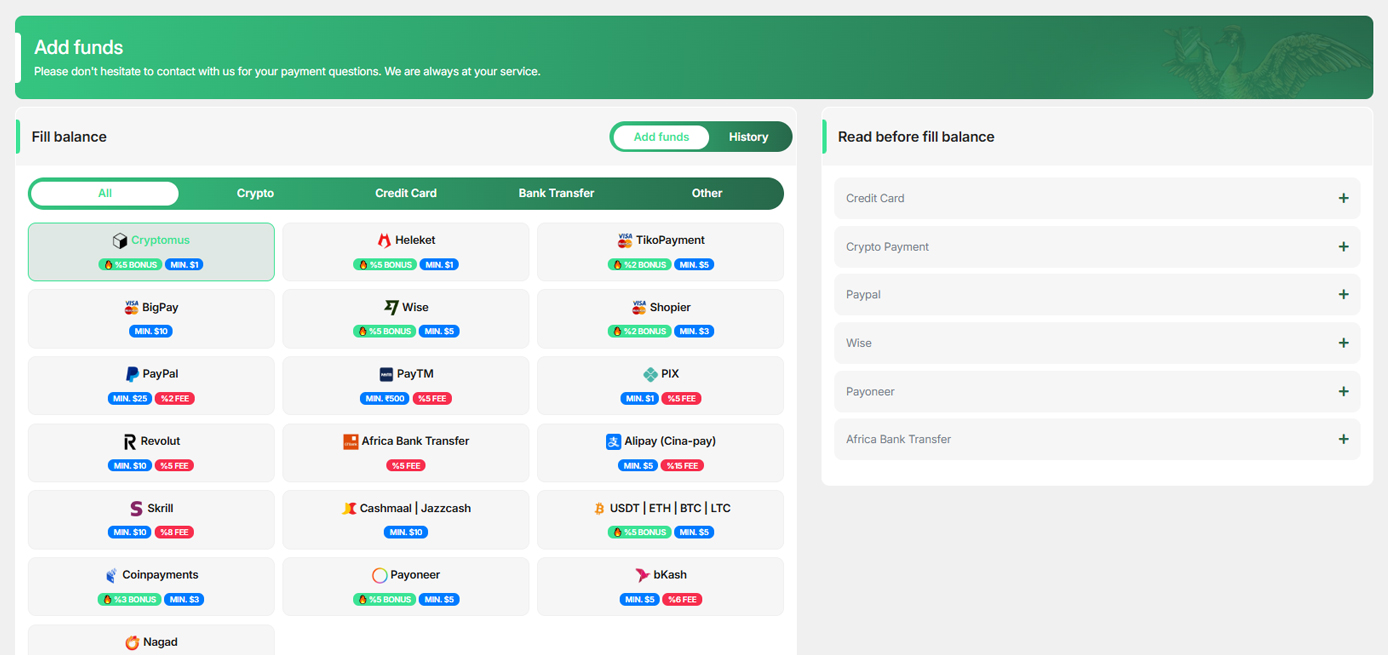
Task: Expand the Crypto Payment info section
Action: (1097, 246)
